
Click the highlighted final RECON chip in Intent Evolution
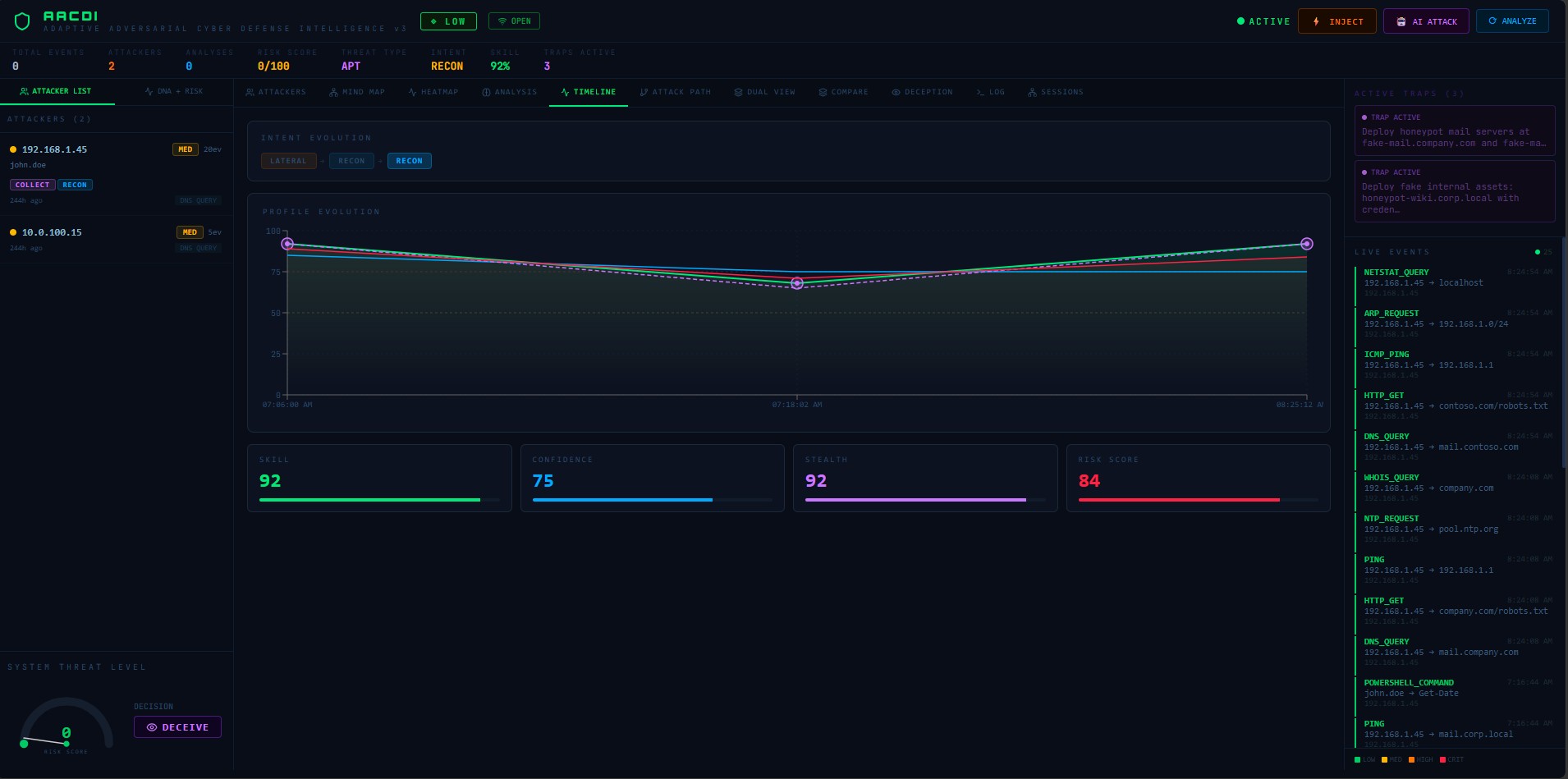coord(410,161)
